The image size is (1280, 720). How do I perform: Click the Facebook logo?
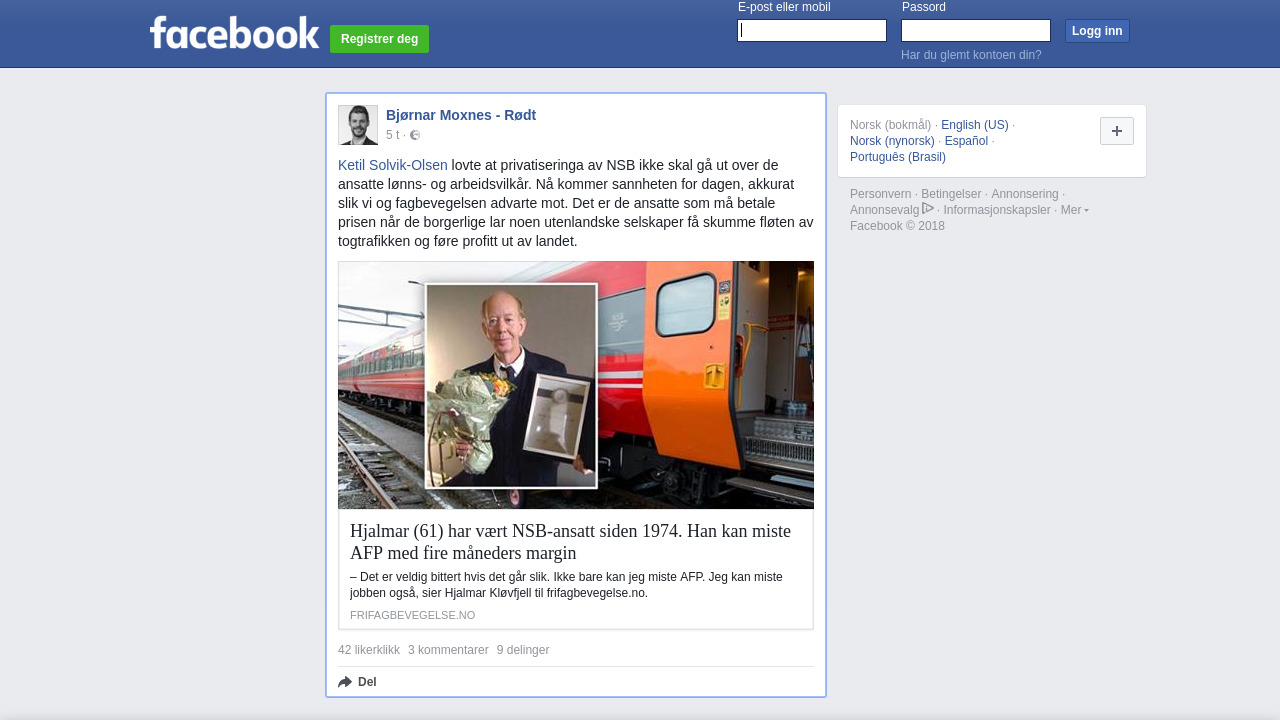[x=234, y=32]
